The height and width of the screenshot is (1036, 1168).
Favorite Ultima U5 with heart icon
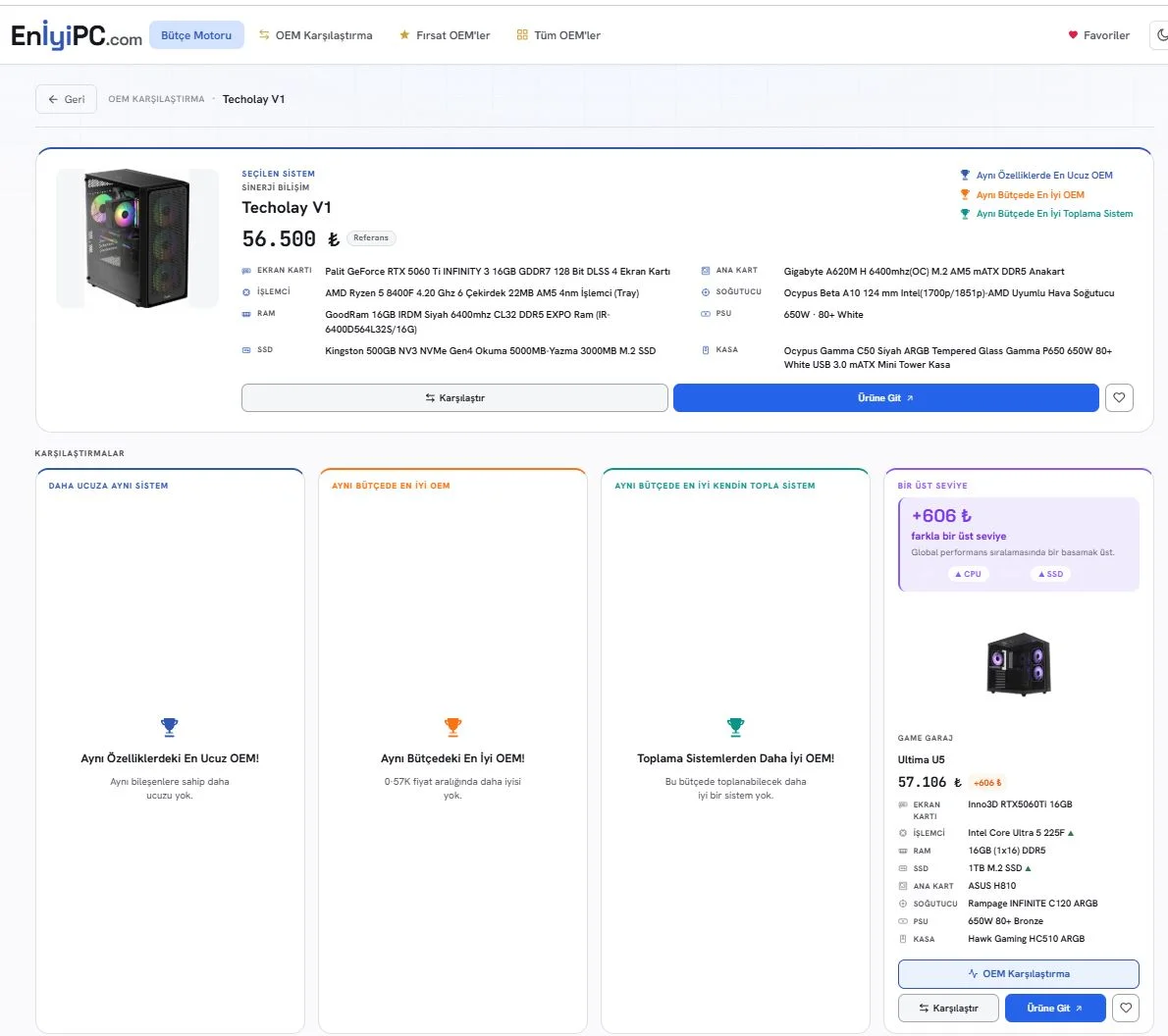(x=1126, y=1008)
